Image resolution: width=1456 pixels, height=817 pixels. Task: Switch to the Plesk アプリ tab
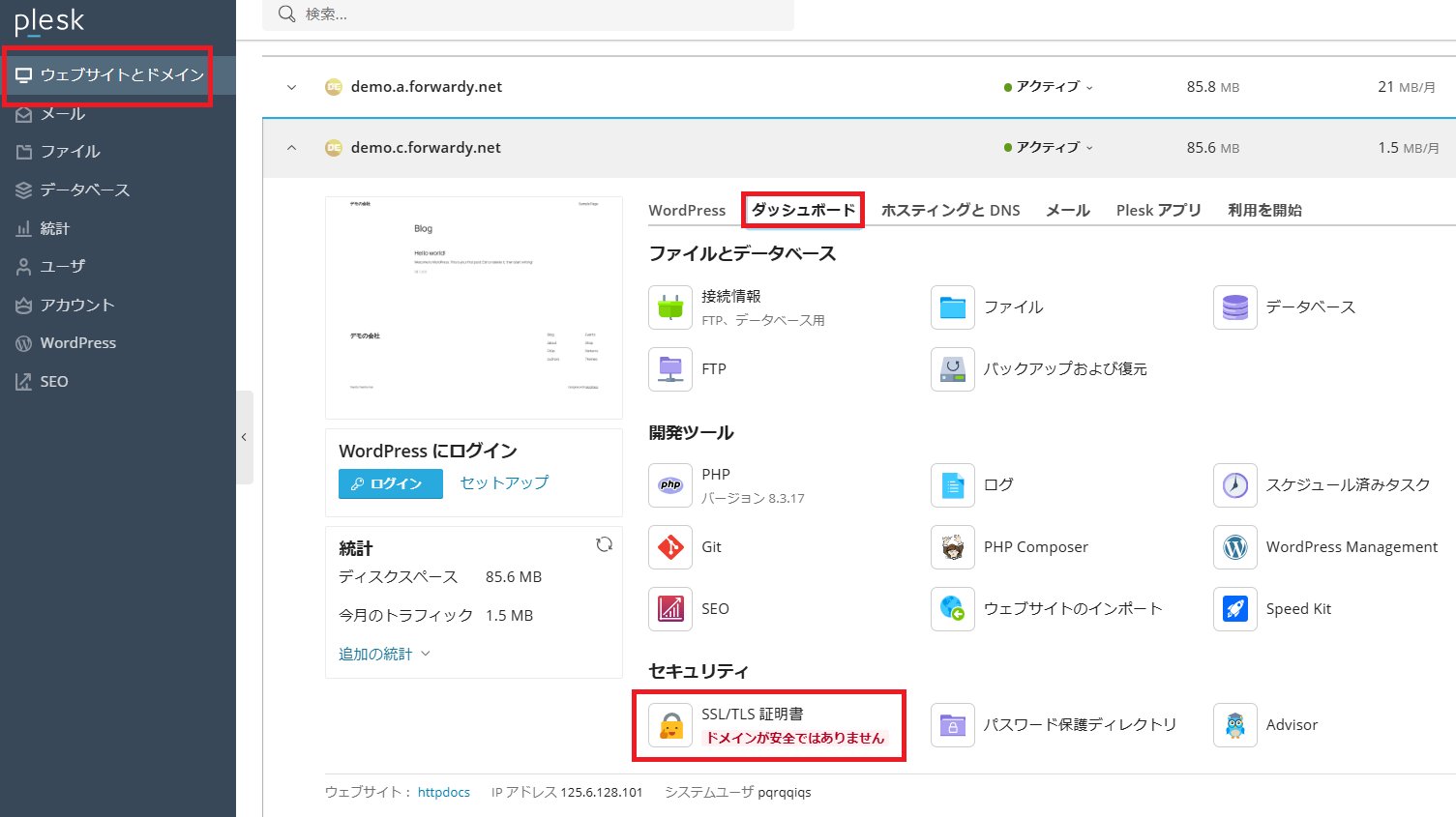point(1158,211)
